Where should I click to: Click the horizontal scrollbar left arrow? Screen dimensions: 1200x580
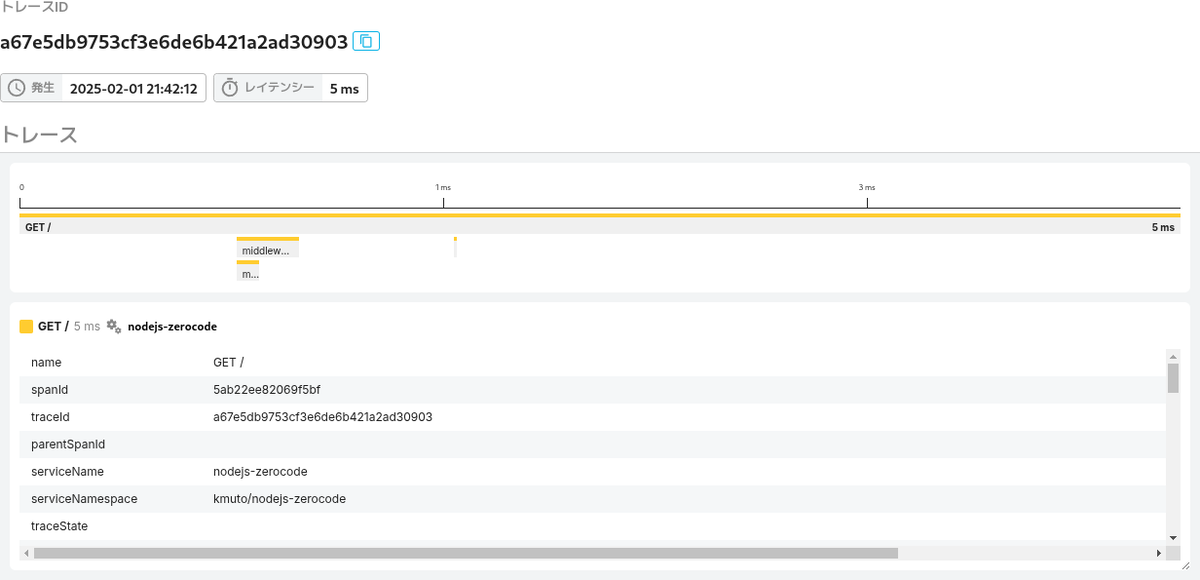26,552
